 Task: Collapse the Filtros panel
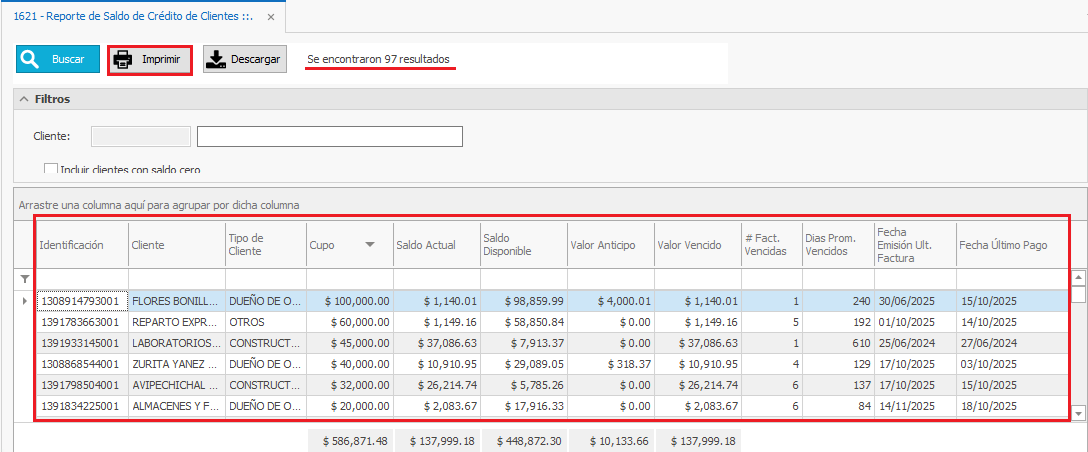tap(23, 100)
